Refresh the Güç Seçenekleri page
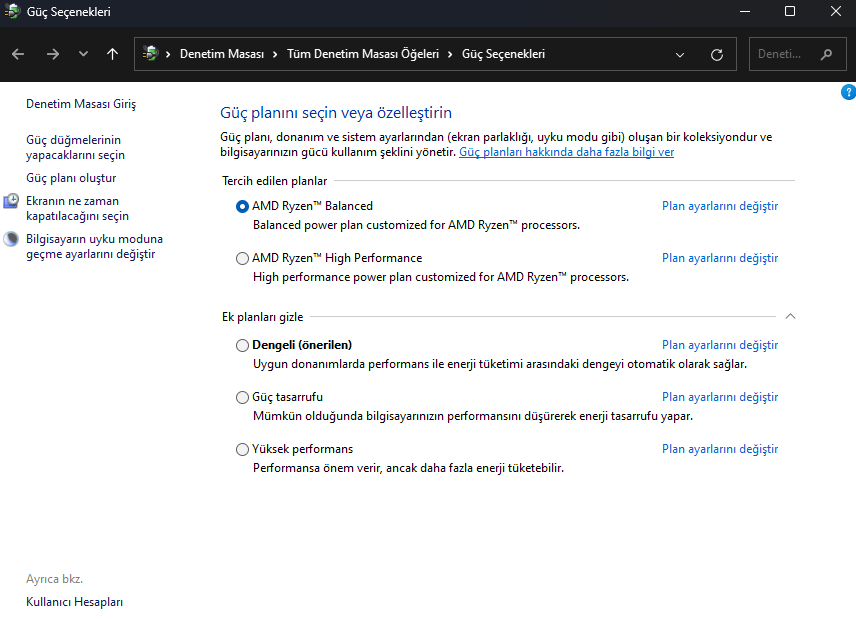Screen dimensions: 856x619 point(717,55)
